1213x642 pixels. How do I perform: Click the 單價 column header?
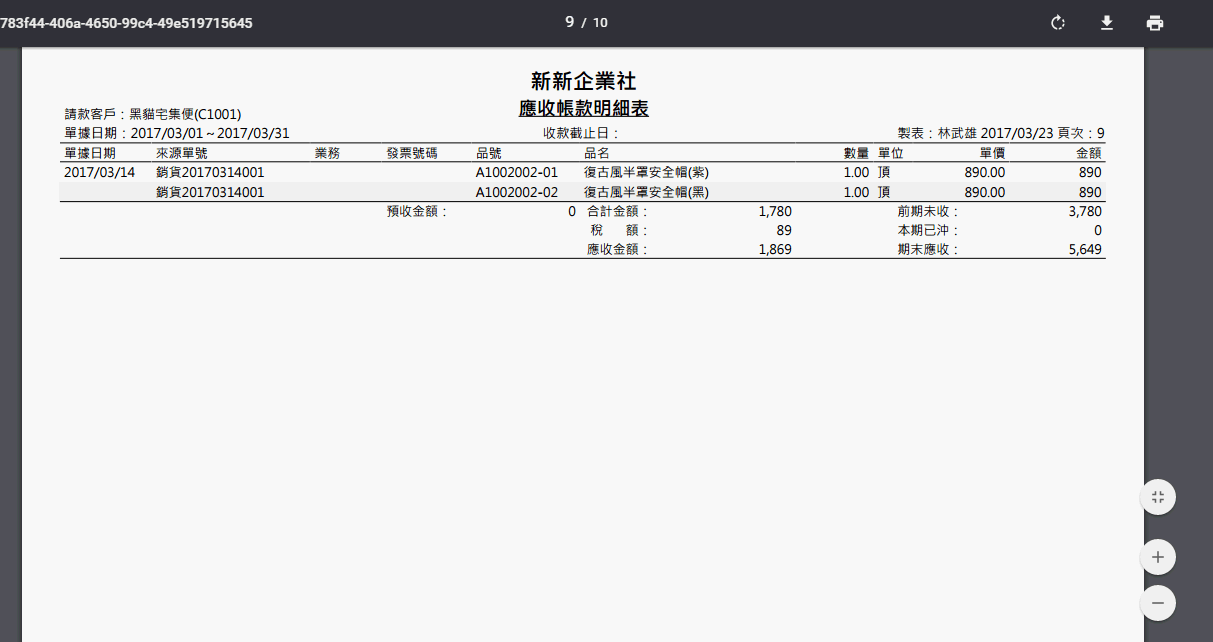992,153
